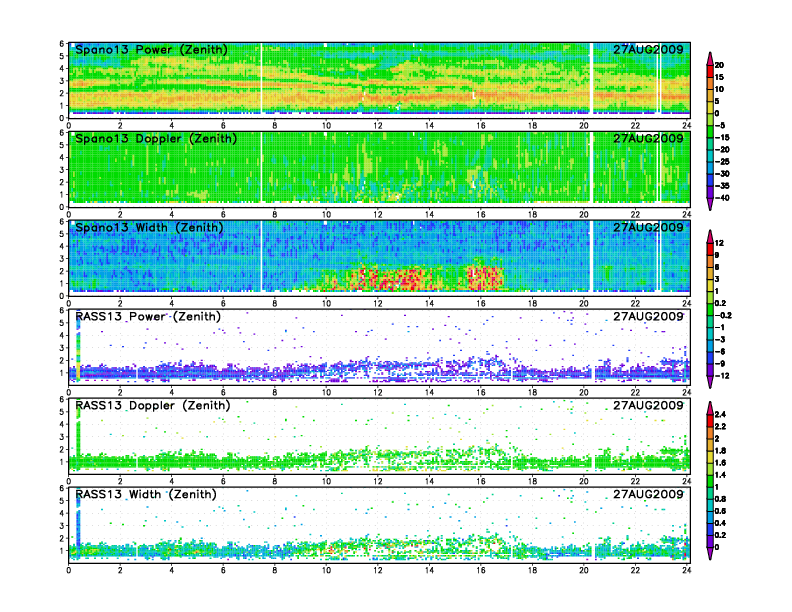Click the purple bottom arrow below the -40 label

point(710,203)
